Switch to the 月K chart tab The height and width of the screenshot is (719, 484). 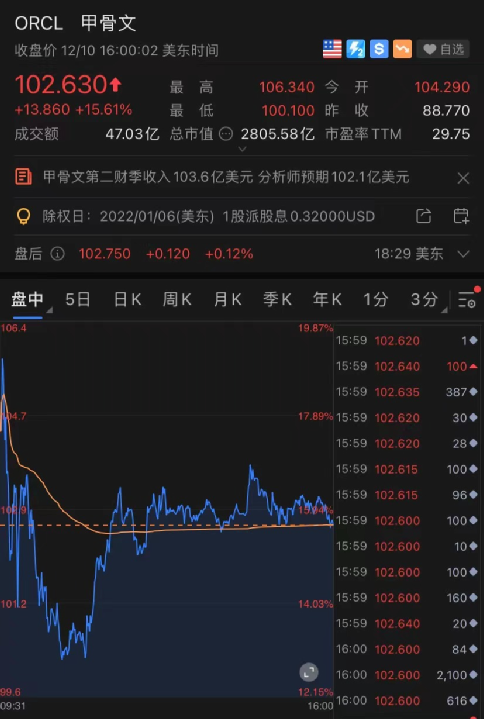coord(227,300)
